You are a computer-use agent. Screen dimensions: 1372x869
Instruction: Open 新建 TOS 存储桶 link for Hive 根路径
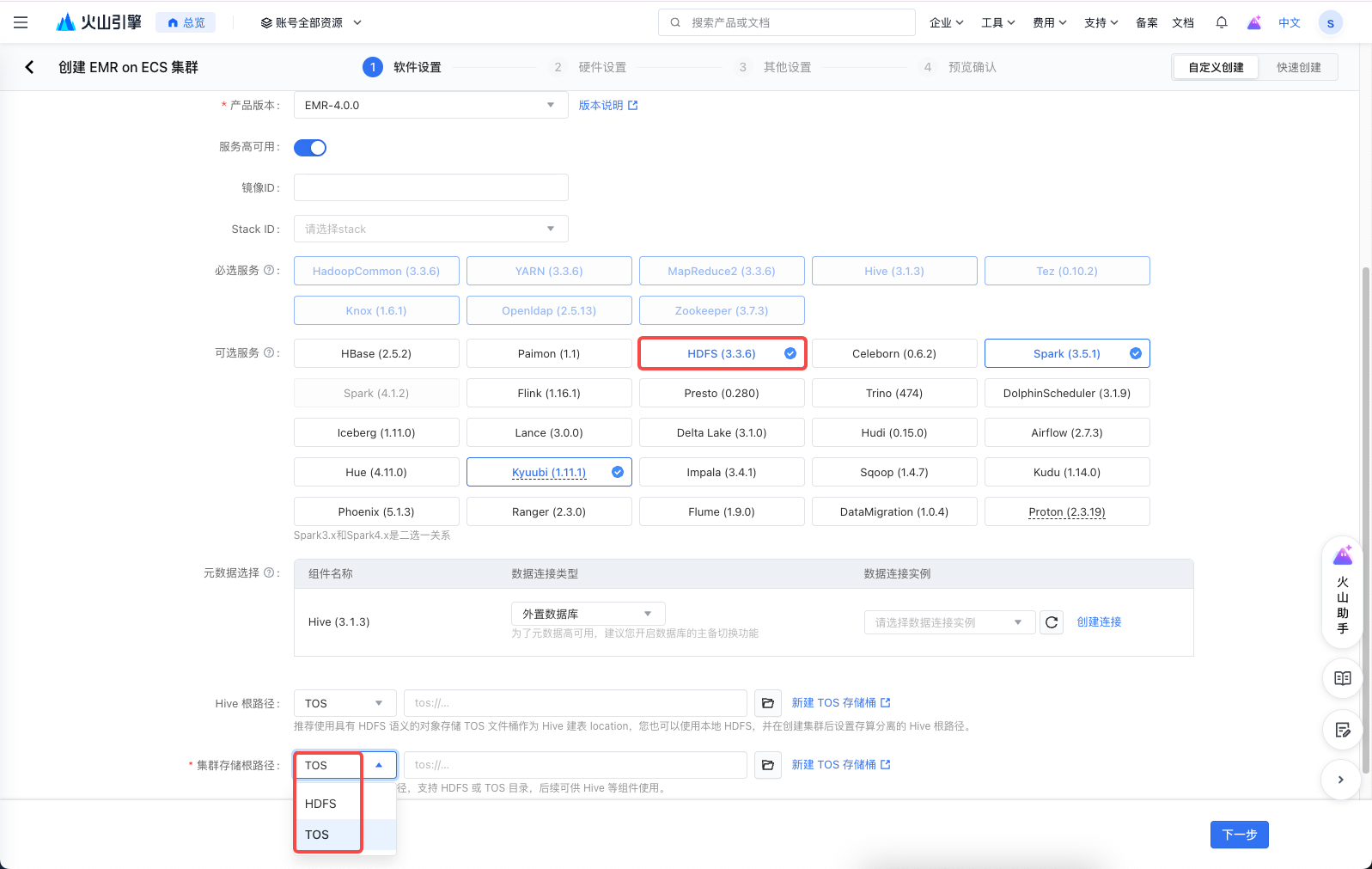tap(841, 703)
